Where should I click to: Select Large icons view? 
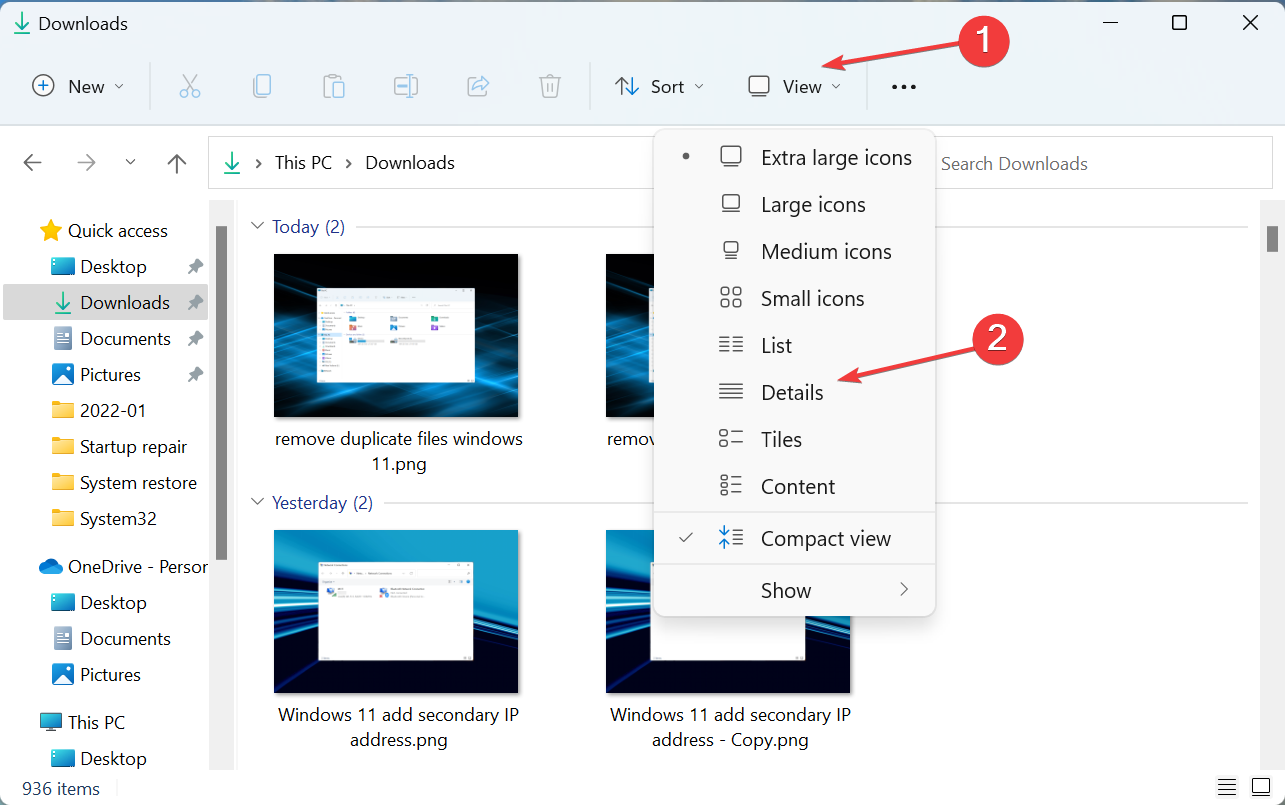pos(794,204)
